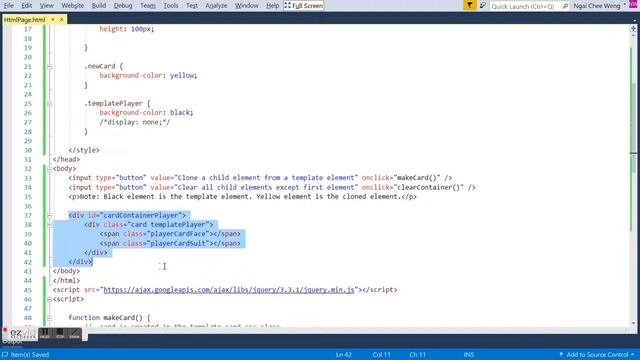The width and height of the screenshot is (640, 360).
Task: Click the editor split-window icon
Action: tap(633, 29)
